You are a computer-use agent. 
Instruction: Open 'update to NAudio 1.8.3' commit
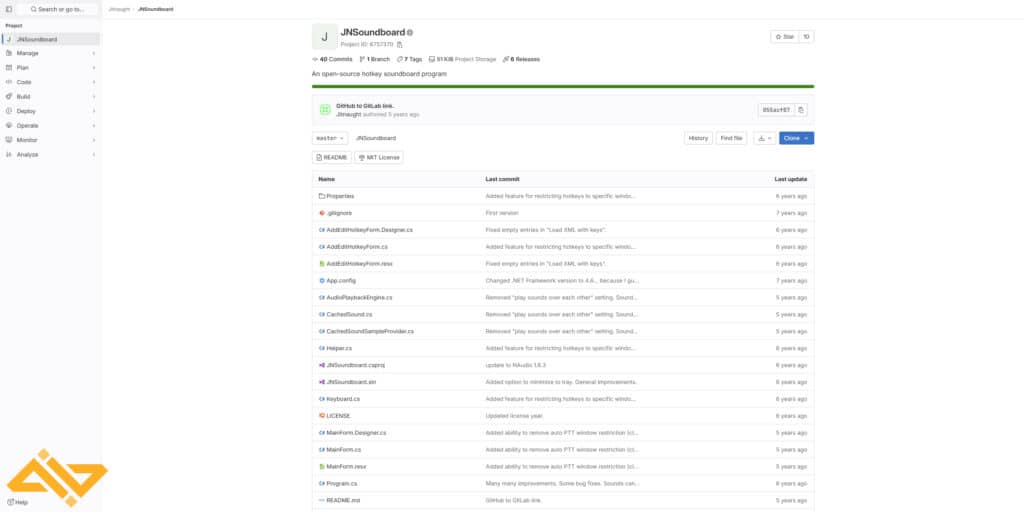tap(516, 365)
